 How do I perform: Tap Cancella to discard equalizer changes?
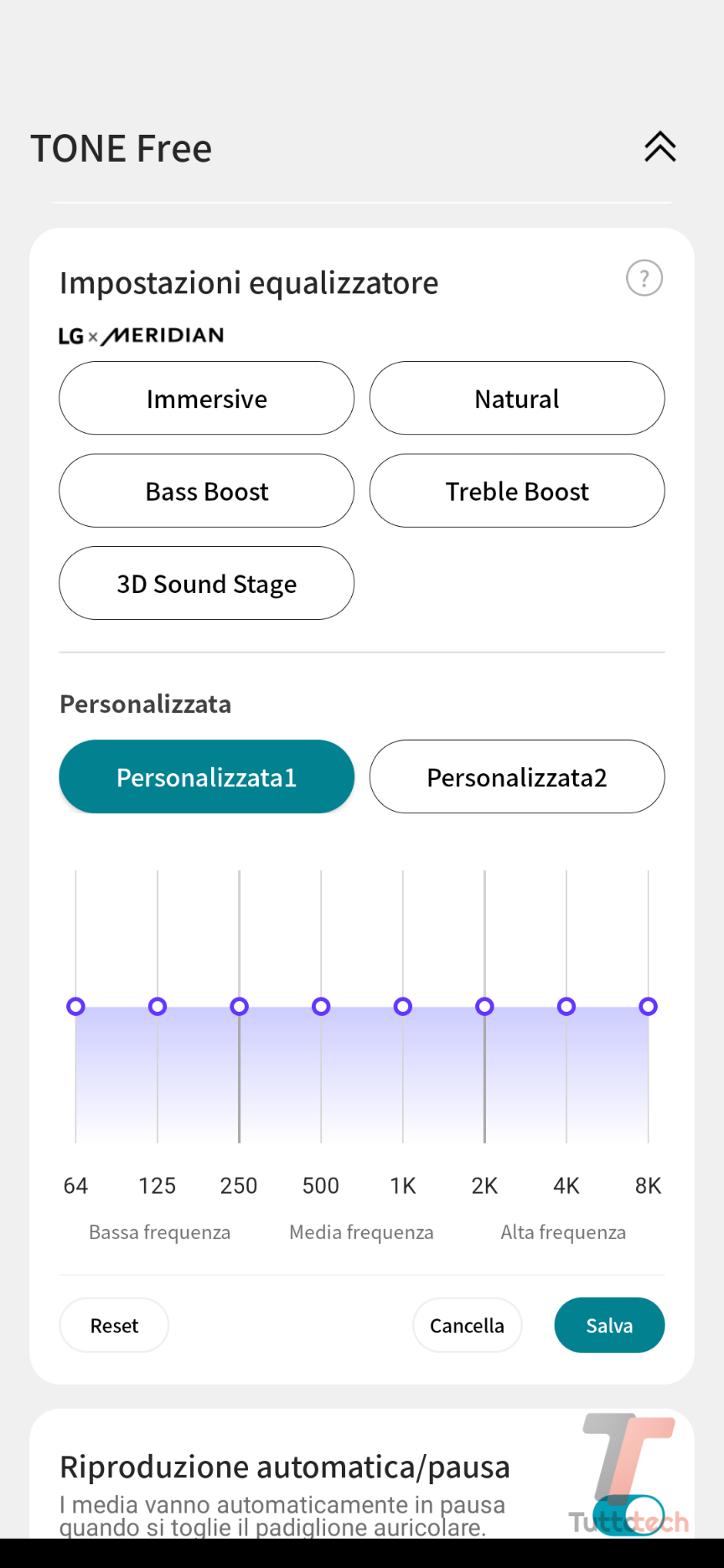tap(467, 1325)
